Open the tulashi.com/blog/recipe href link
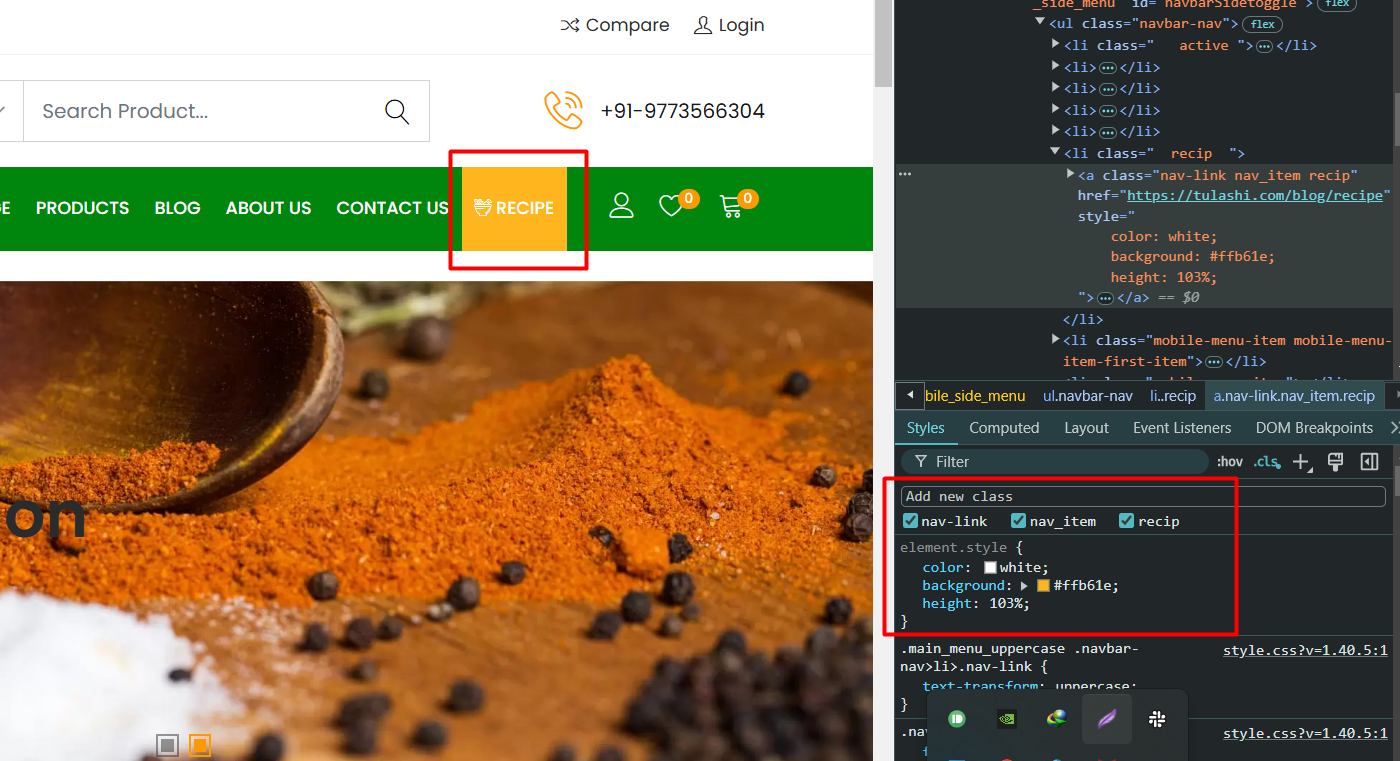 1254,195
